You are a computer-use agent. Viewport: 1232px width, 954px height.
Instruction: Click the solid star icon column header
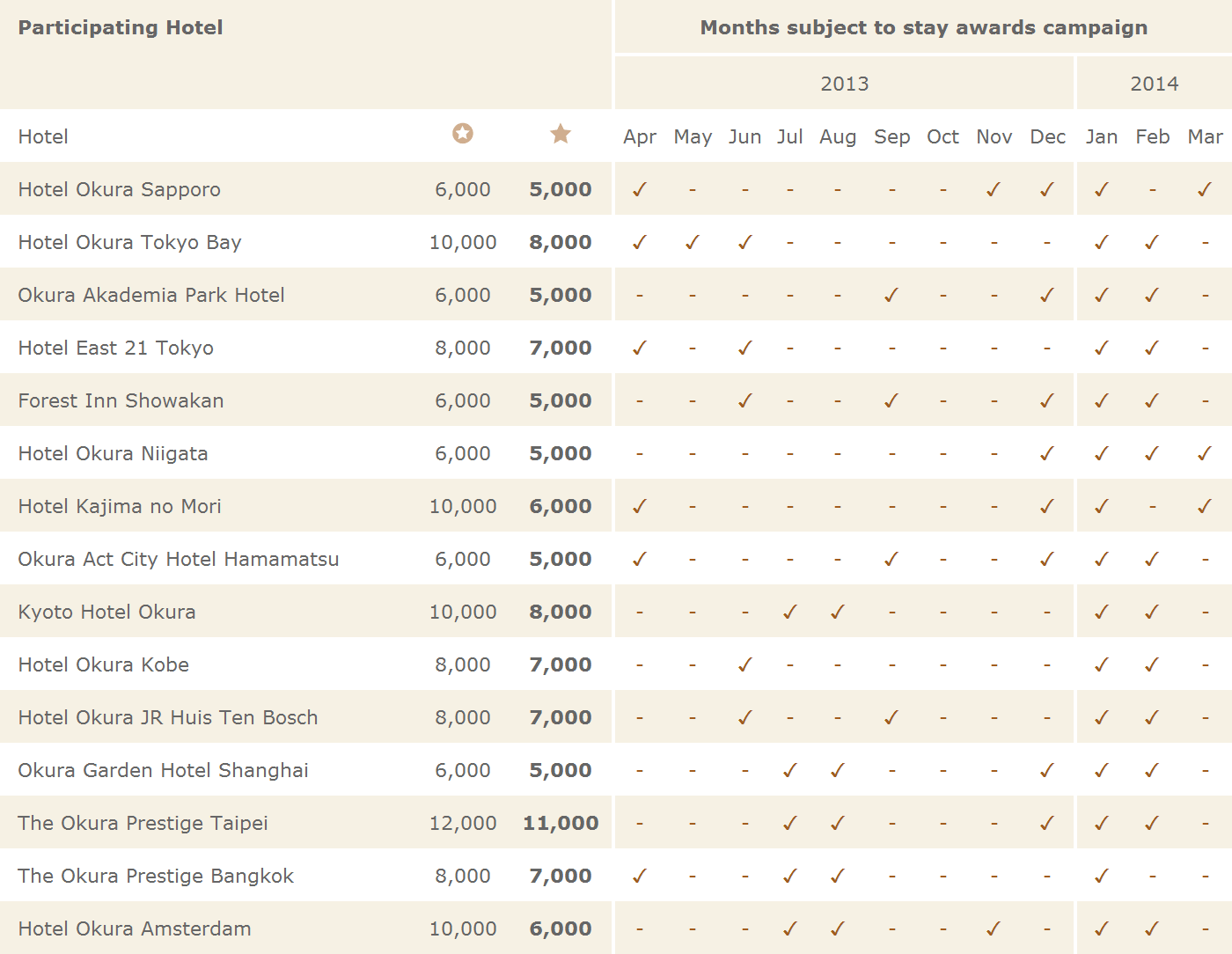point(561,134)
